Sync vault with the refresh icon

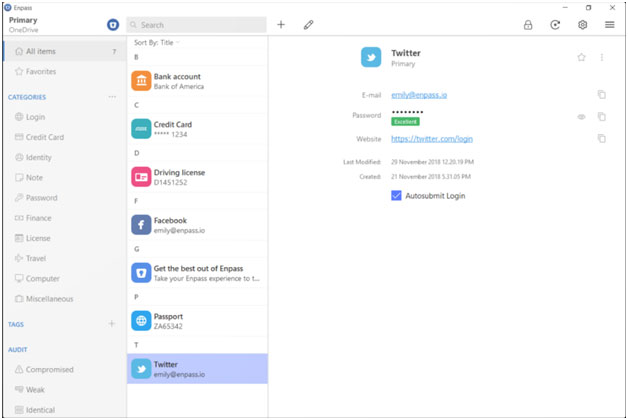[555, 25]
